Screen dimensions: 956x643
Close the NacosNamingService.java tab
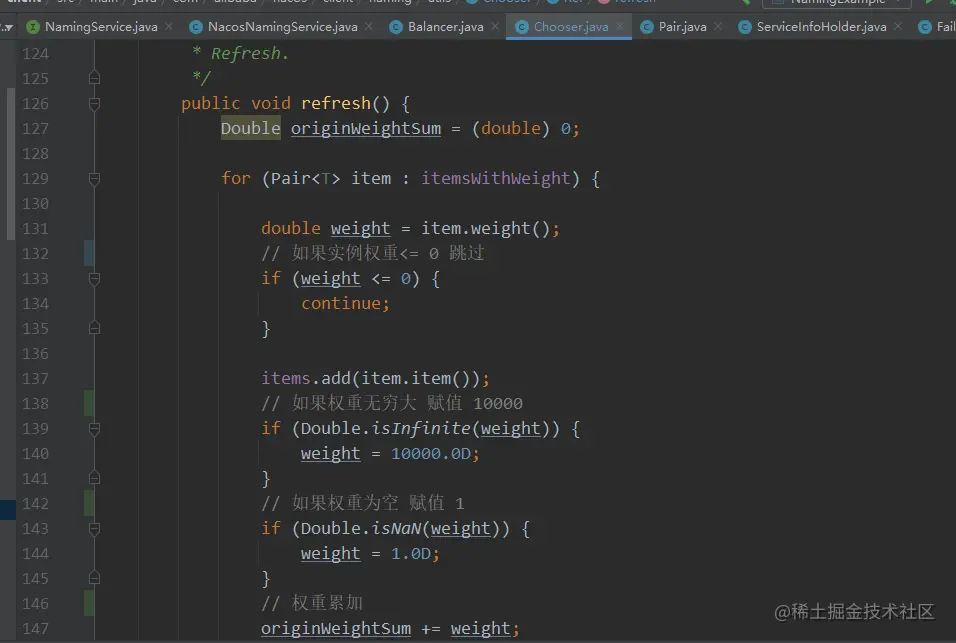point(369,26)
